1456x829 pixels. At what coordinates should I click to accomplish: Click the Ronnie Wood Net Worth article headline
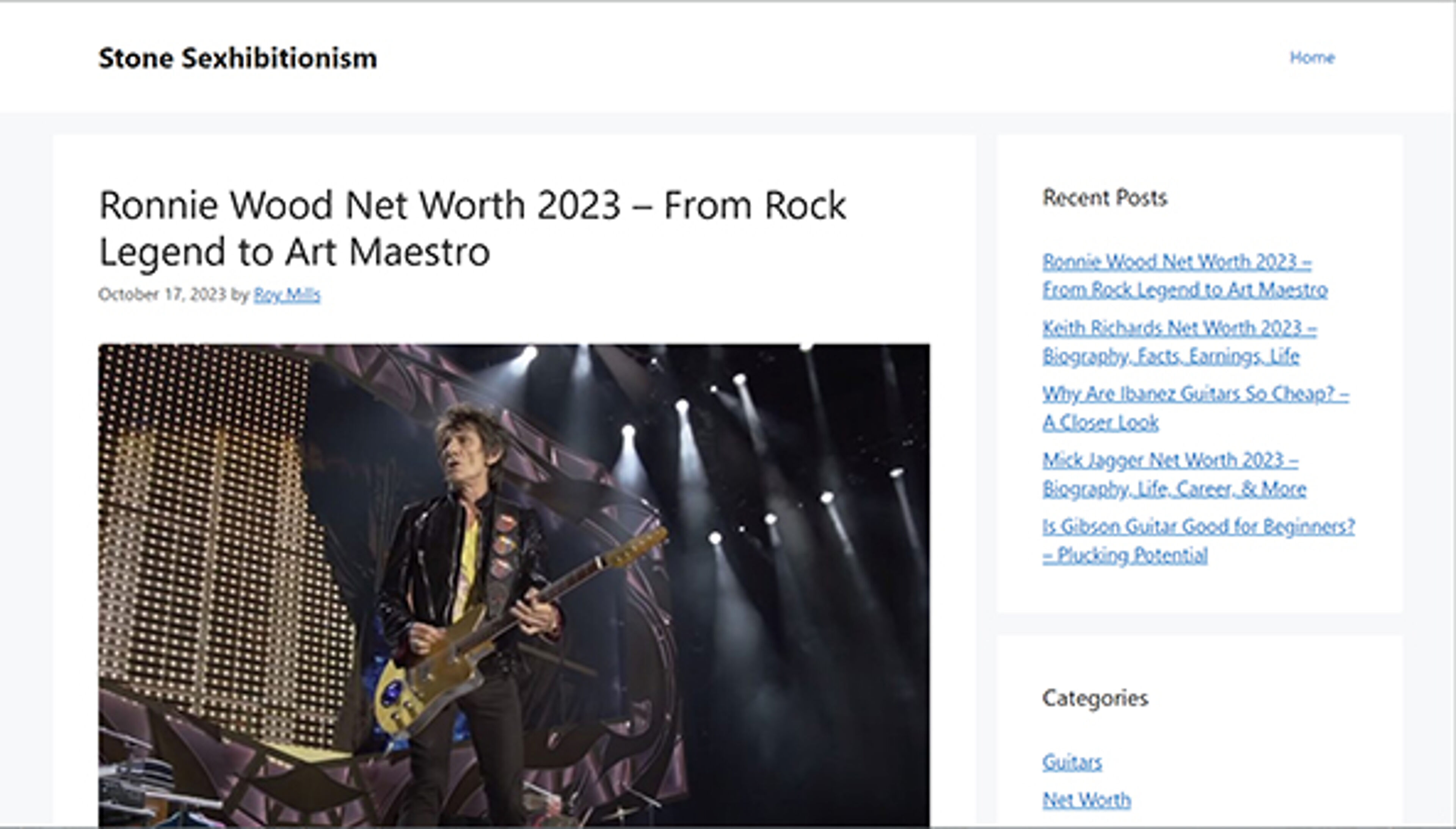pyautogui.click(x=472, y=228)
